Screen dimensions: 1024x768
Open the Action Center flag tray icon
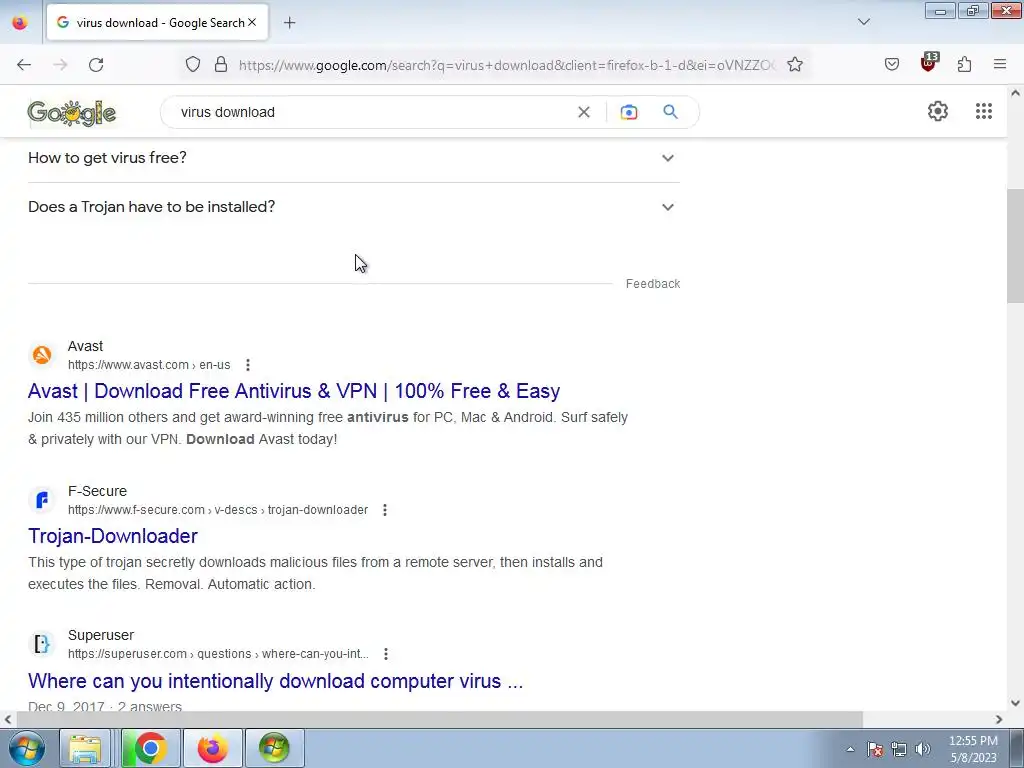pyautogui.click(x=875, y=749)
